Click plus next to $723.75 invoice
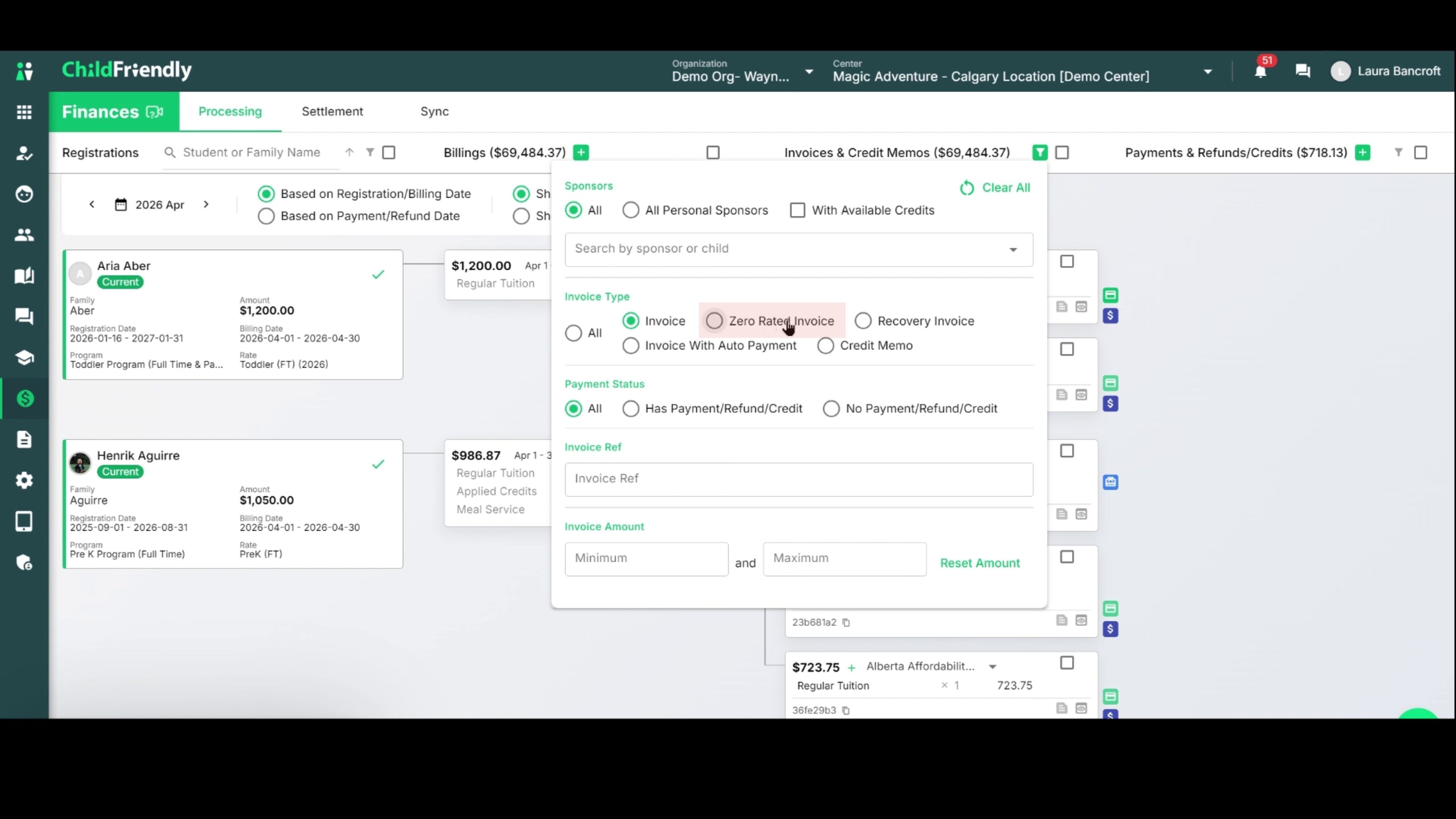 (x=852, y=668)
